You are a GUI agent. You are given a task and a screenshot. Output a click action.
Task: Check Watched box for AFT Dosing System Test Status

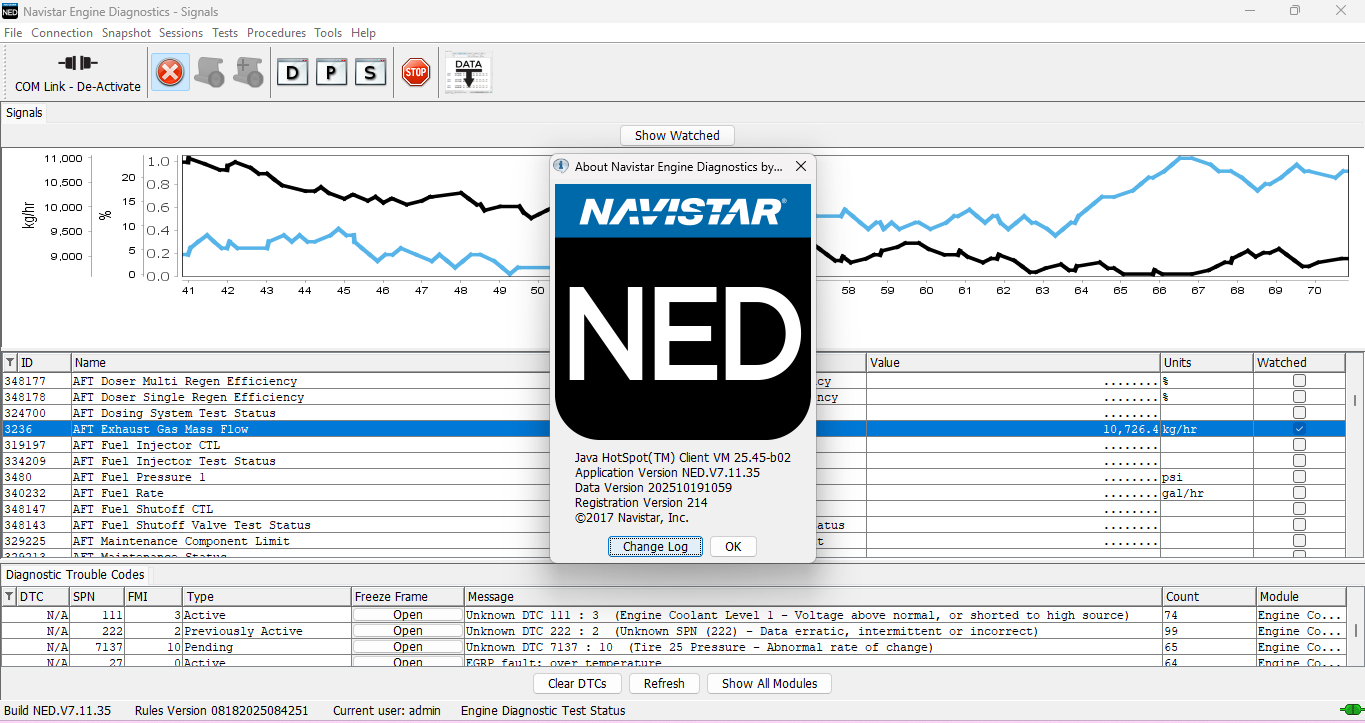[x=1299, y=413]
